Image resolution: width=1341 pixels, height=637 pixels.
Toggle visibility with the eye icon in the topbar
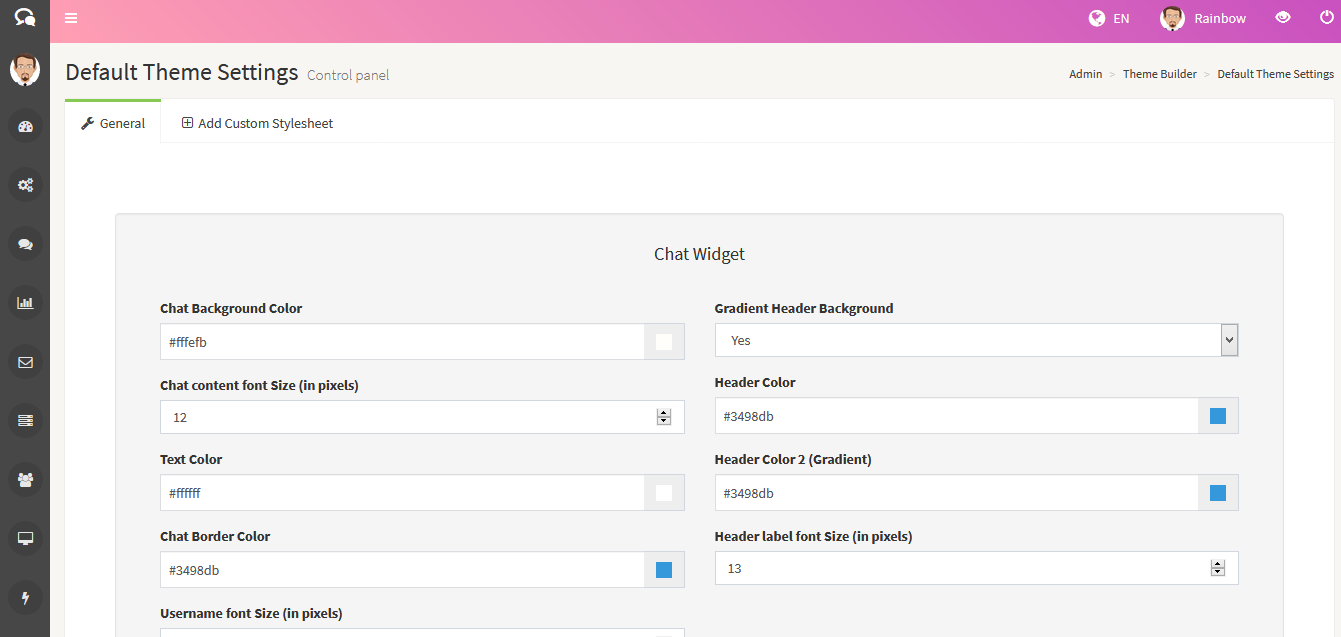click(x=1283, y=18)
